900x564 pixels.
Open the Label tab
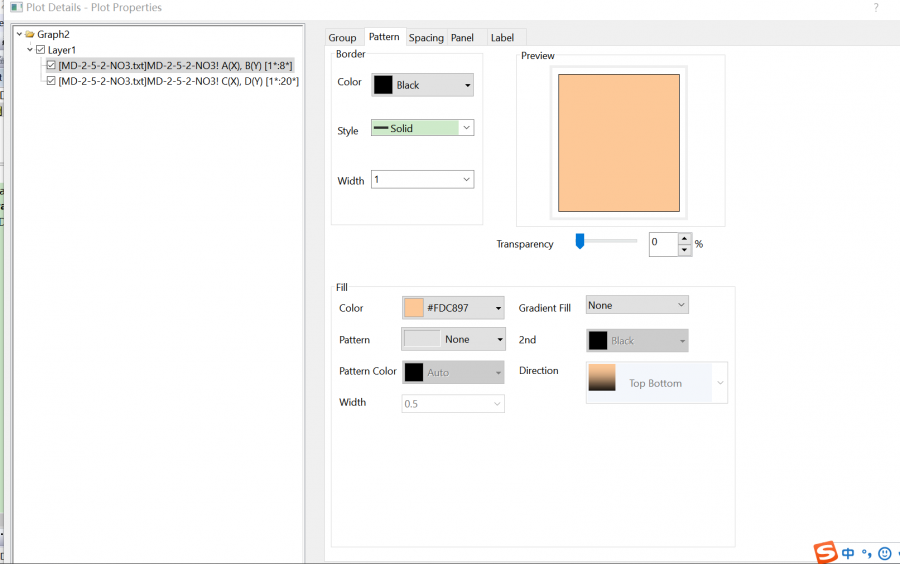(502, 38)
